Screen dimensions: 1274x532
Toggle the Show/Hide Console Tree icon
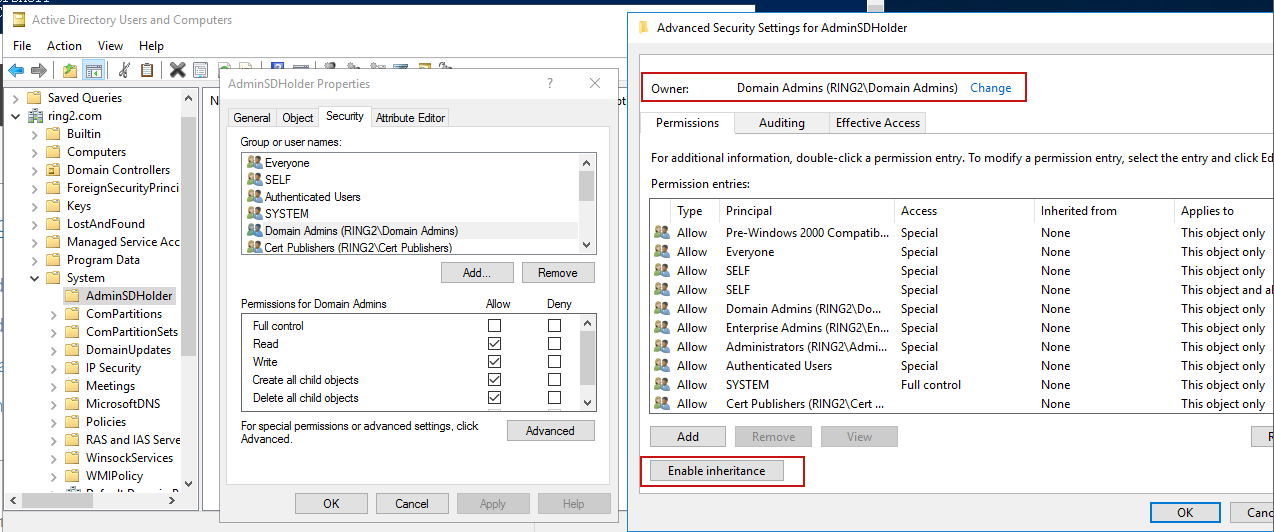[x=93, y=70]
